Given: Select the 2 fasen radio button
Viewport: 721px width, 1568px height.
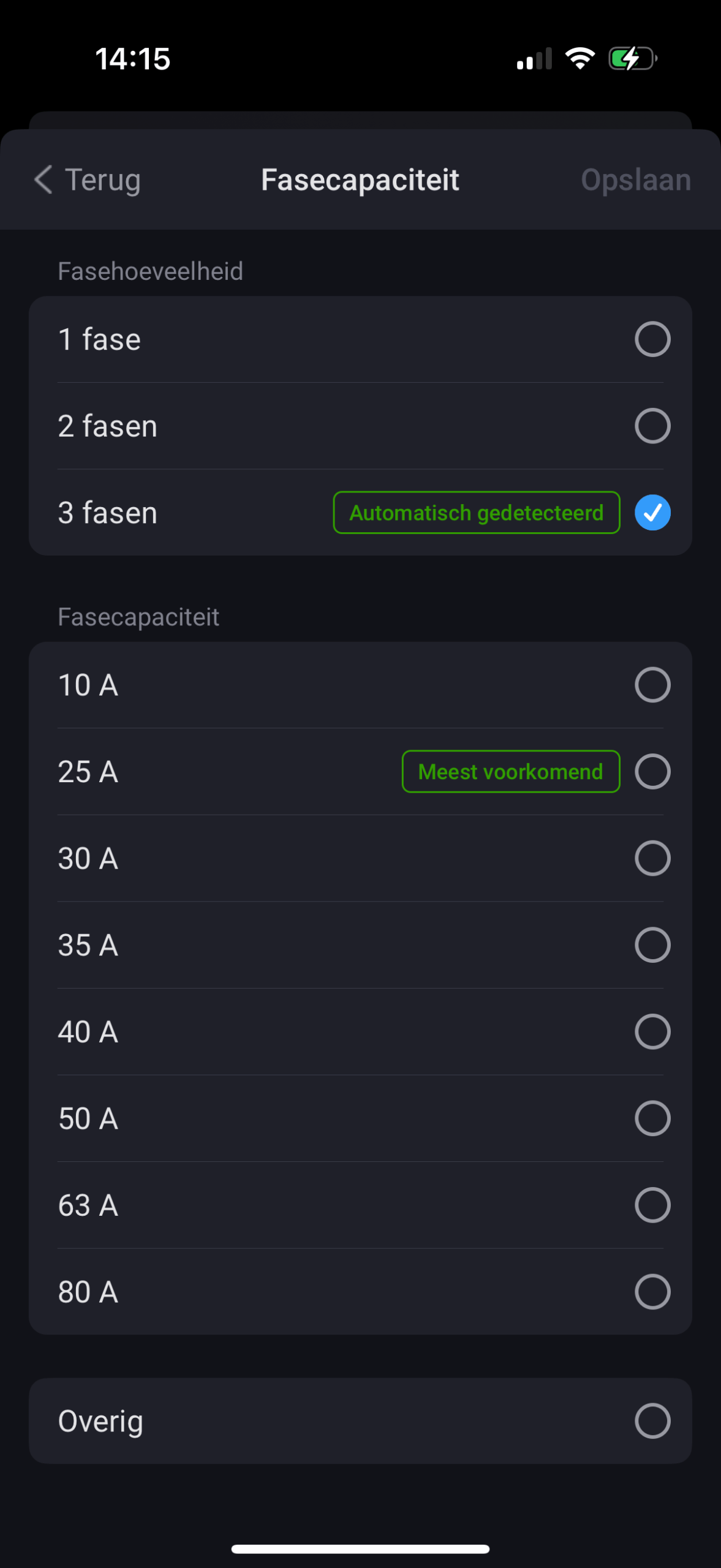Looking at the screenshot, I should [x=652, y=426].
